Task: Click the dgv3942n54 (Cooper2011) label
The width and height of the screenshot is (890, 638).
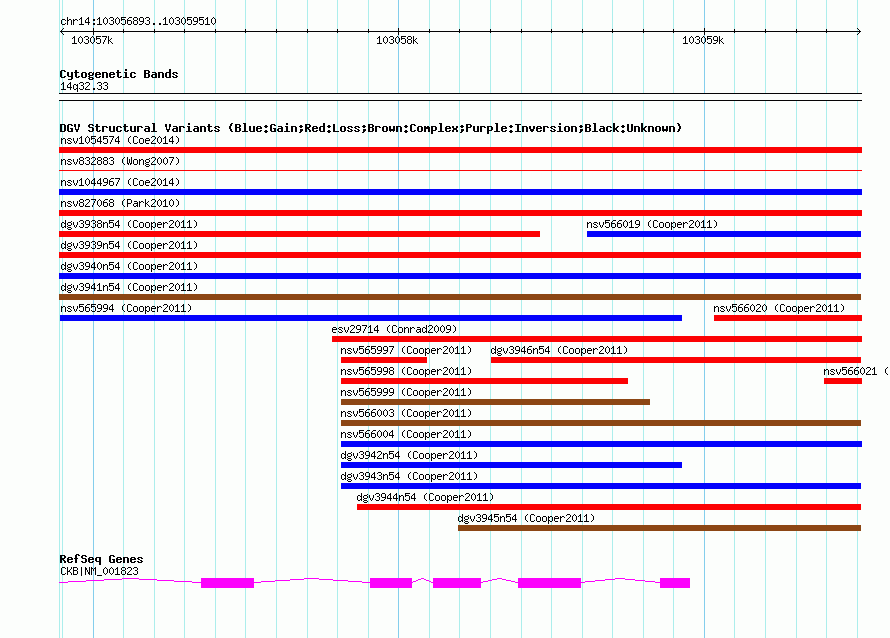Action: (409, 455)
